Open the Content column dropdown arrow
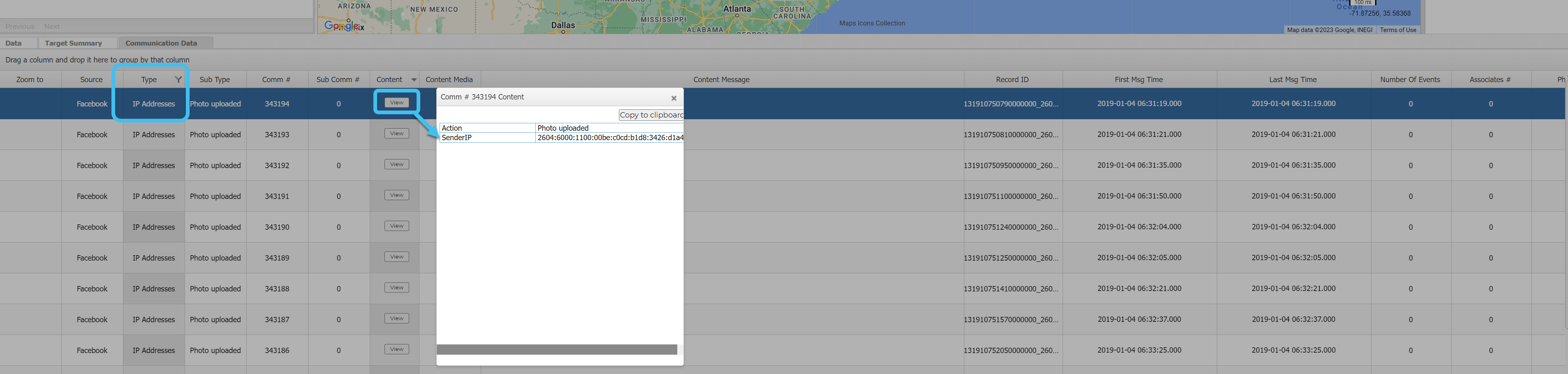Screen dimensions: 1568x374 [x=414, y=80]
